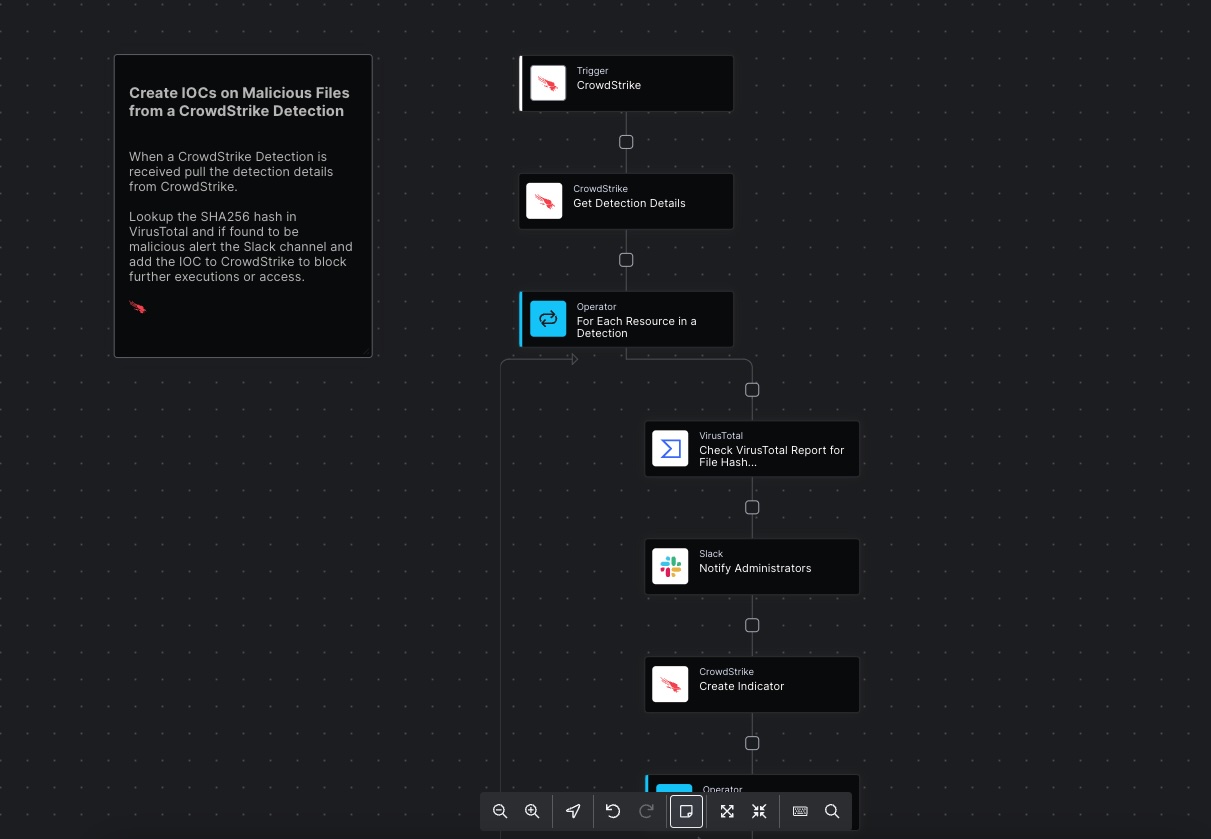Click the Slack logo on Notify Administrators
The width and height of the screenshot is (1211, 839).
coord(670,566)
